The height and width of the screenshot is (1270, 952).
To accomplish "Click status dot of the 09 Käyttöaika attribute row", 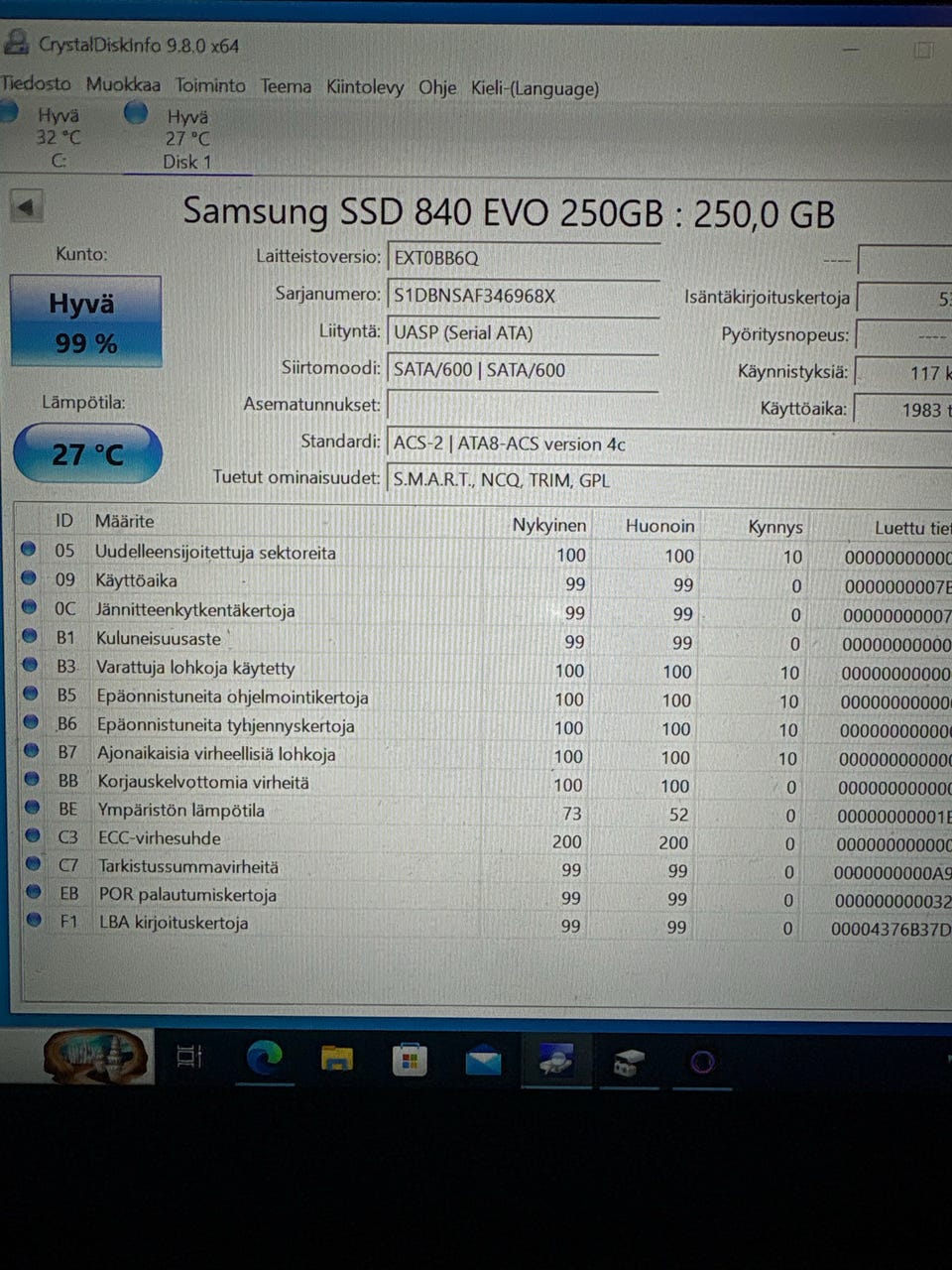I will [29, 577].
